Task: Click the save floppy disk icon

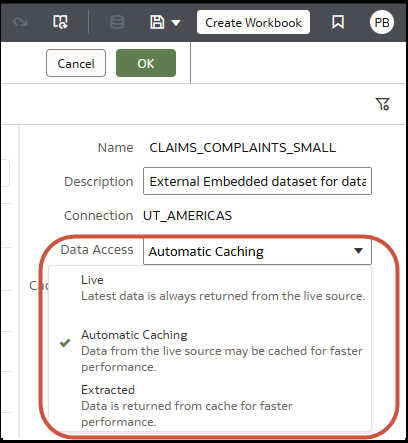Action: [x=157, y=22]
